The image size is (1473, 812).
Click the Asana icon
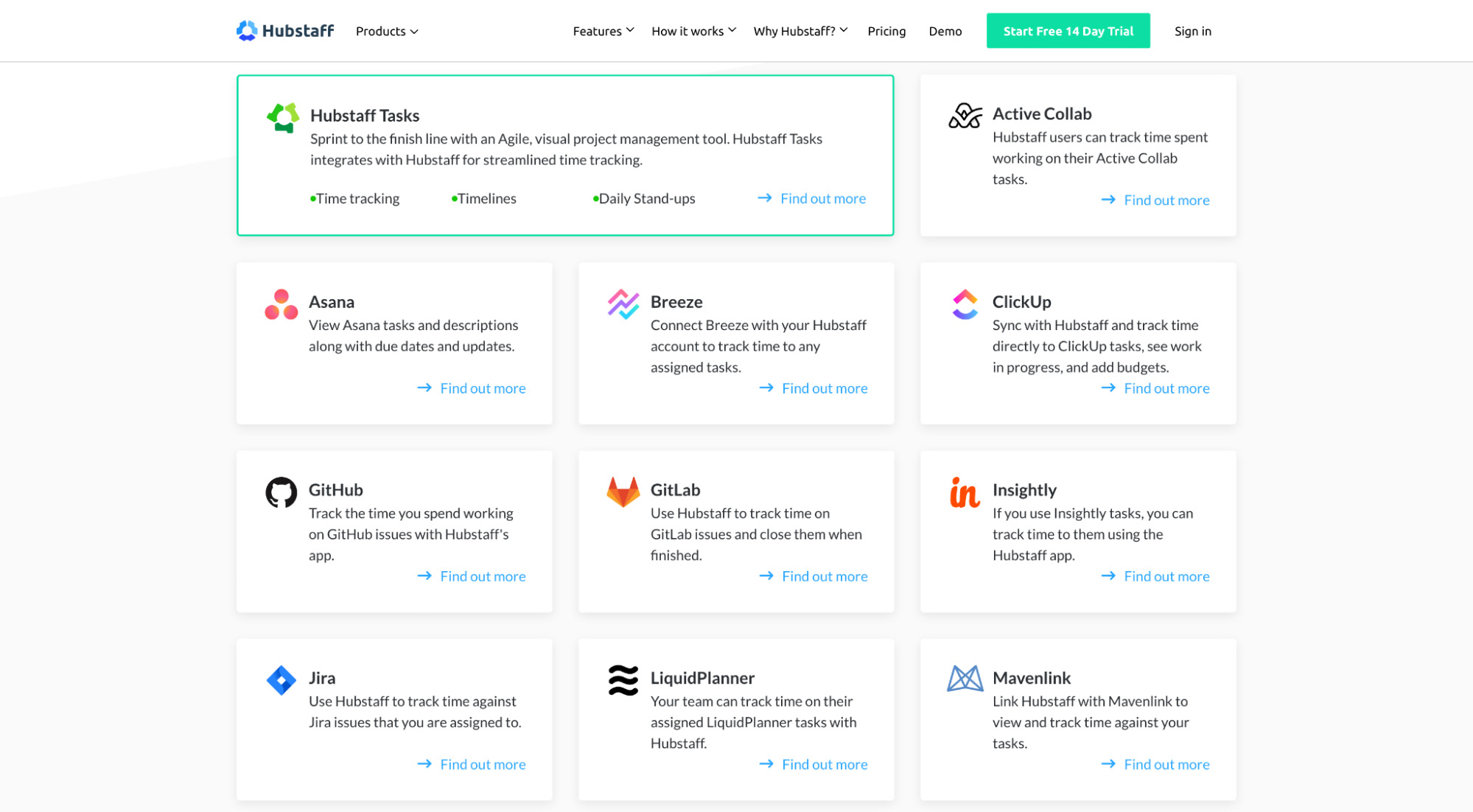(282, 304)
